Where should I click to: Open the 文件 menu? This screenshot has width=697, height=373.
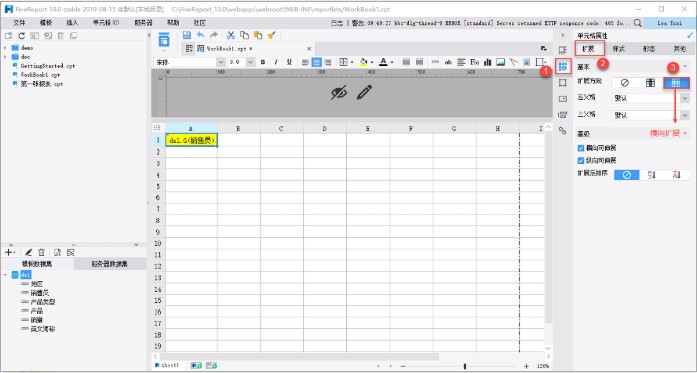click(x=19, y=23)
